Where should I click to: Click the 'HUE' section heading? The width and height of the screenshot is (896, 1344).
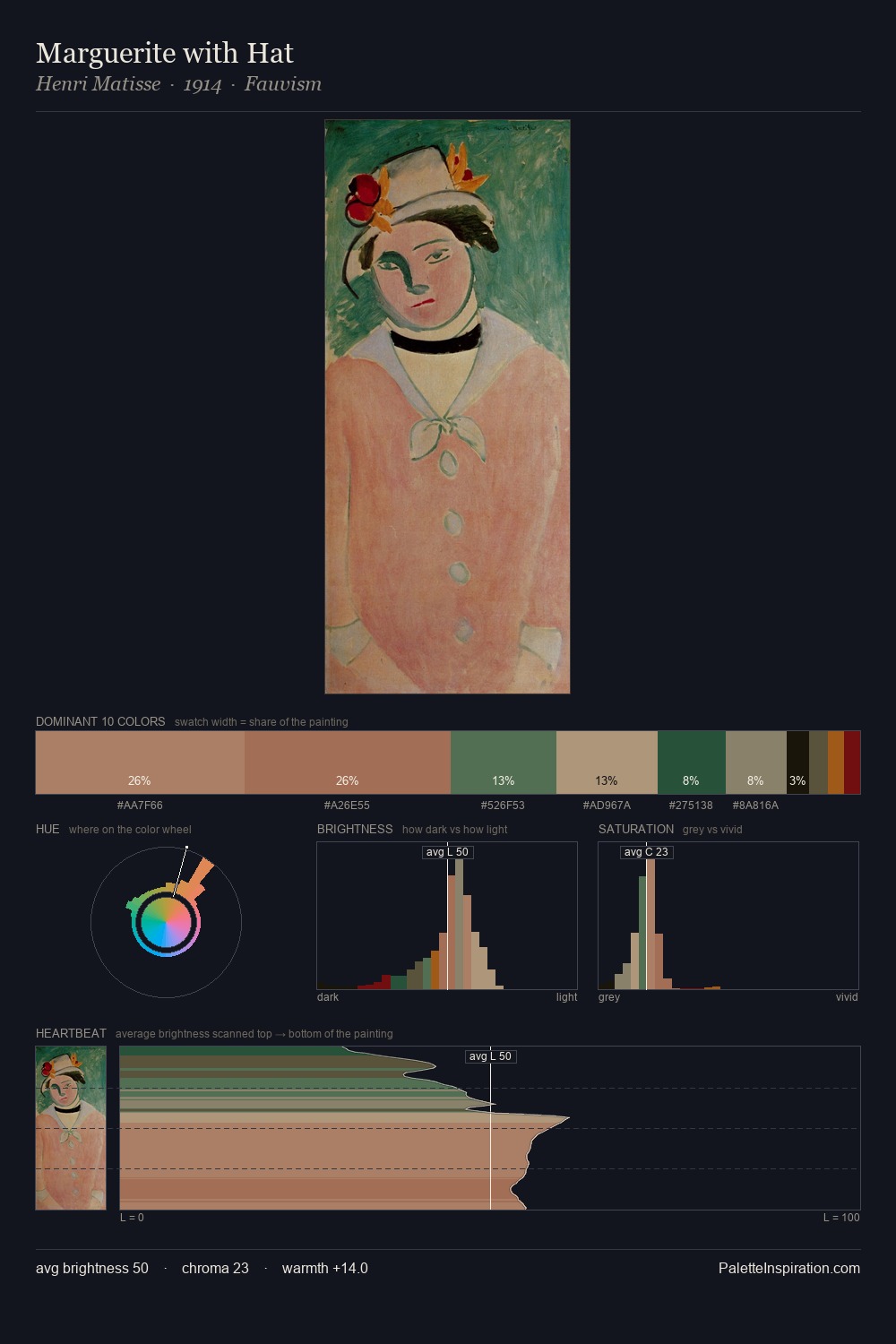[x=47, y=829]
